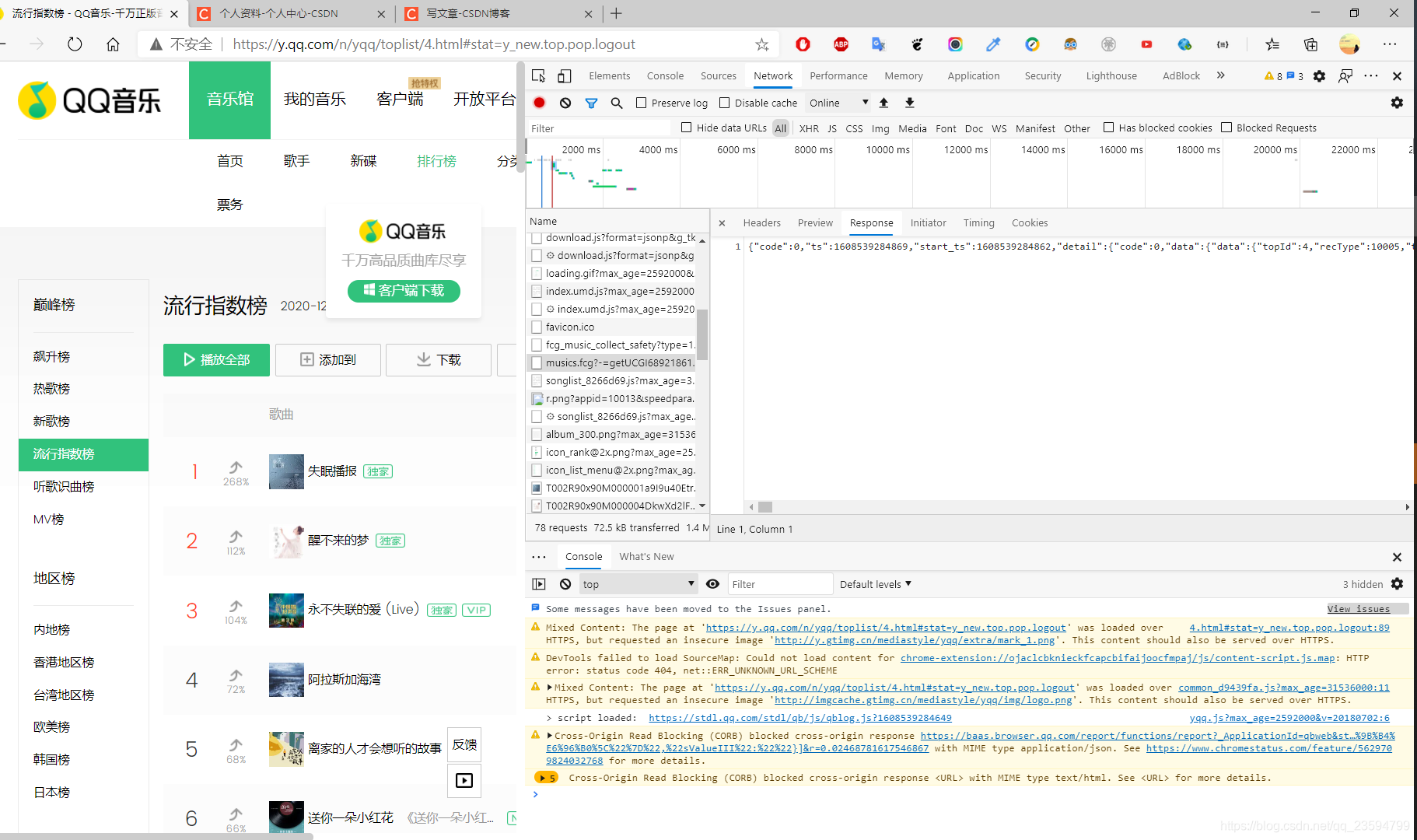This screenshot has height=840, width=1417.
Task: Close the request details pane
Action: (x=722, y=222)
